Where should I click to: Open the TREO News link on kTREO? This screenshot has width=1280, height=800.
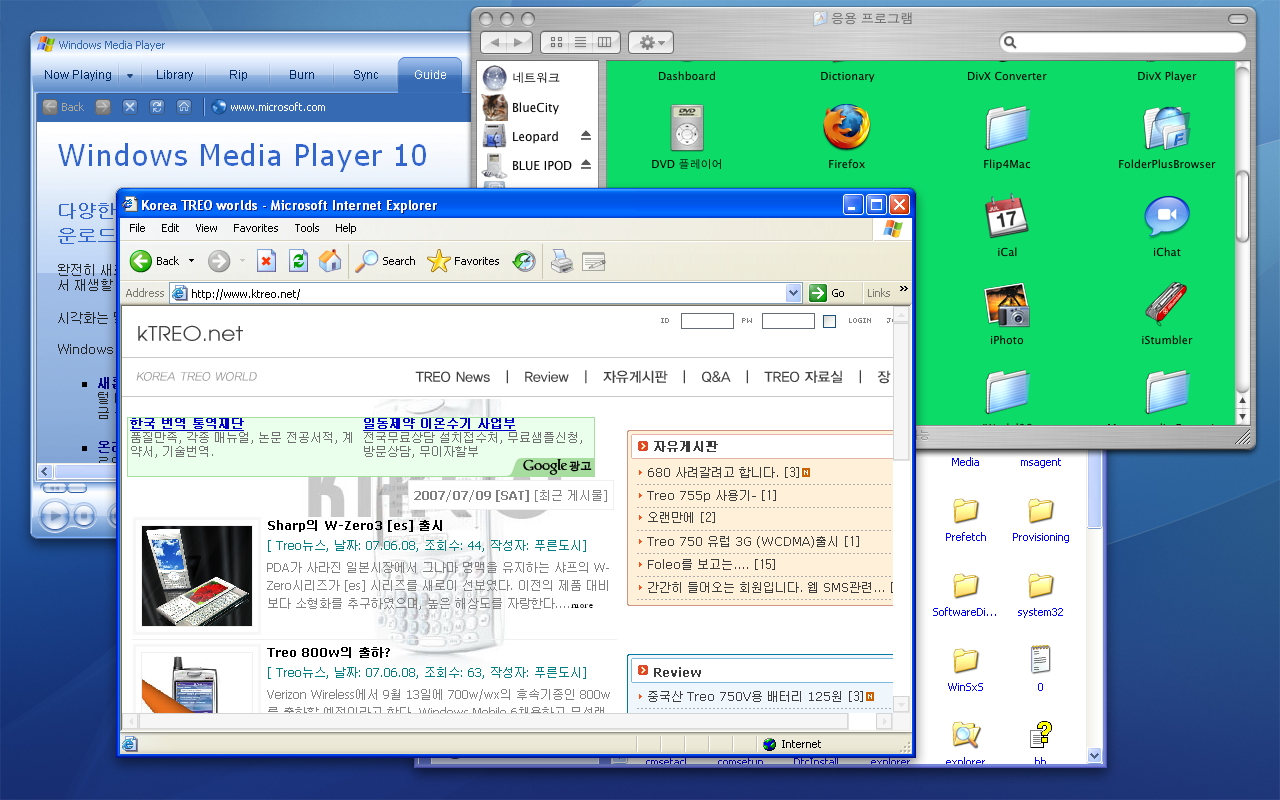pyautogui.click(x=453, y=377)
